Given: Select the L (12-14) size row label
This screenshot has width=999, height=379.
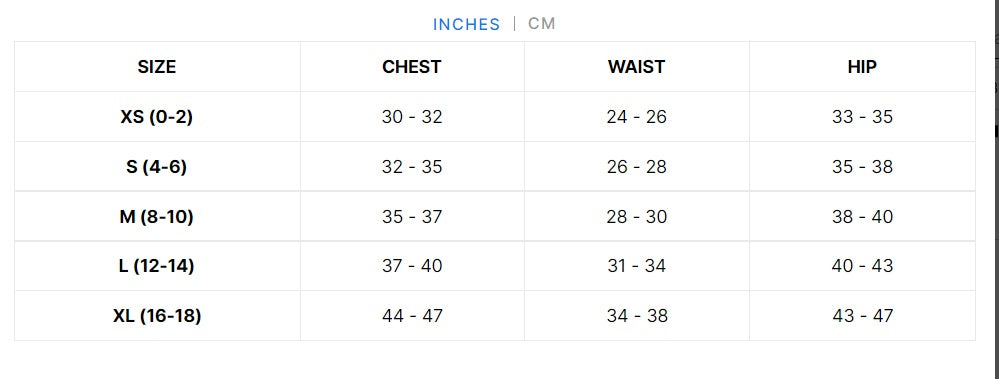Looking at the screenshot, I should pos(157,266).
